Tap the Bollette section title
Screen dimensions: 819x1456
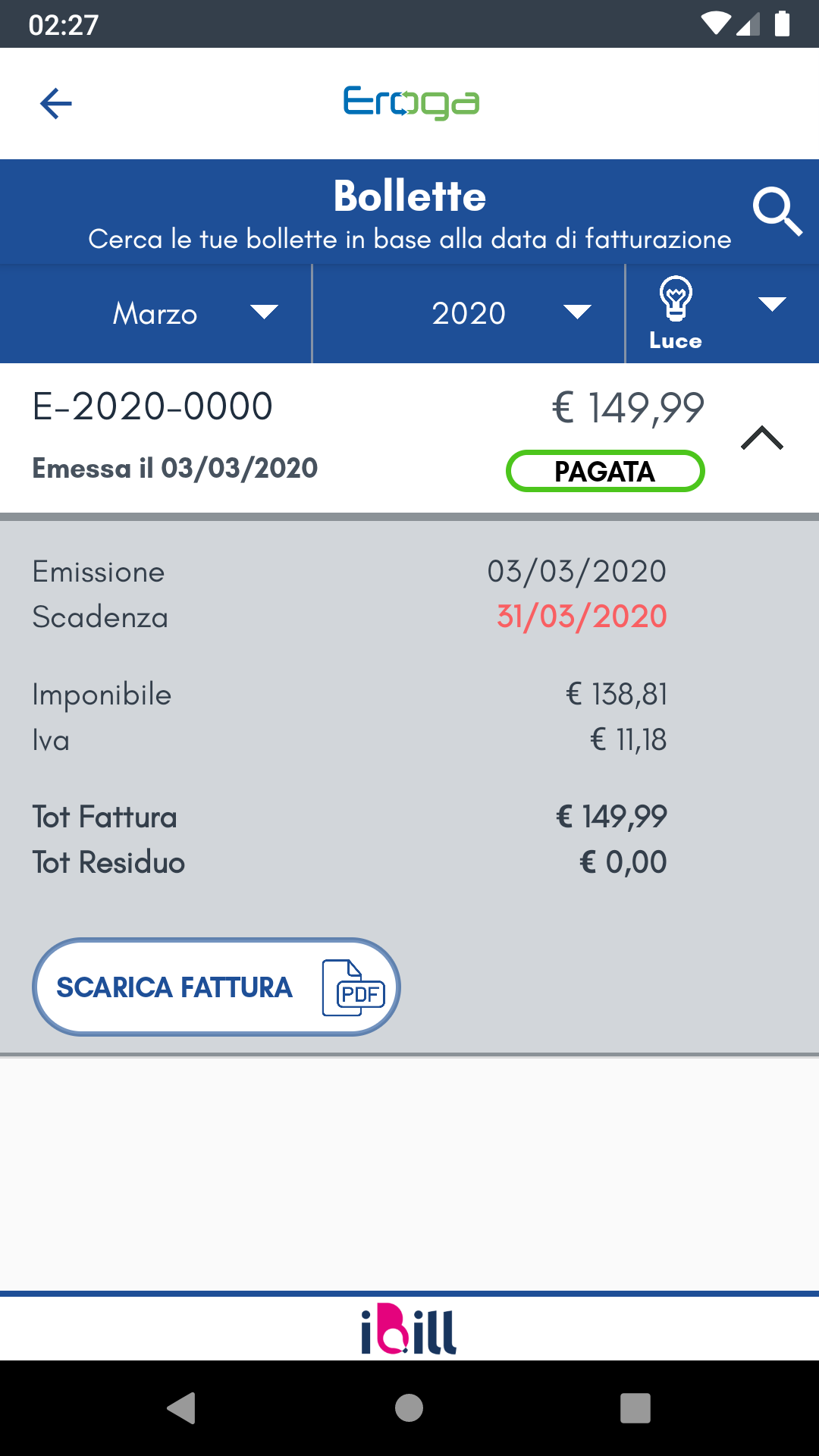409,196
